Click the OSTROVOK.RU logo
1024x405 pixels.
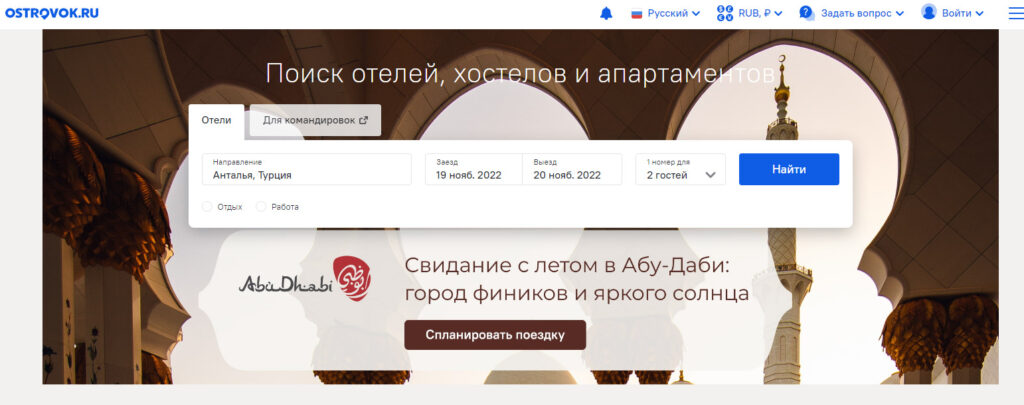coord(52,13)
